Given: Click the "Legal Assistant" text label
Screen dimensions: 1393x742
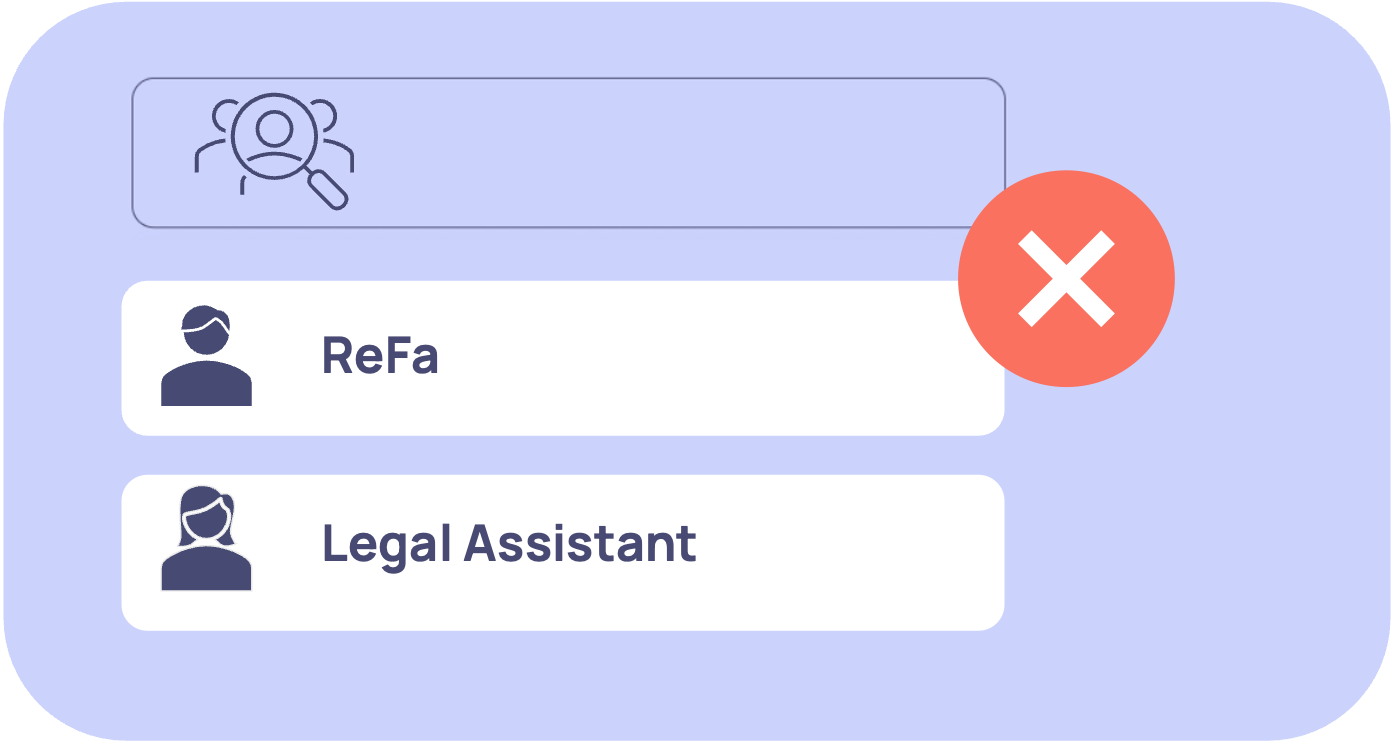Looking at the screenshot, I should tap(508, 544).
